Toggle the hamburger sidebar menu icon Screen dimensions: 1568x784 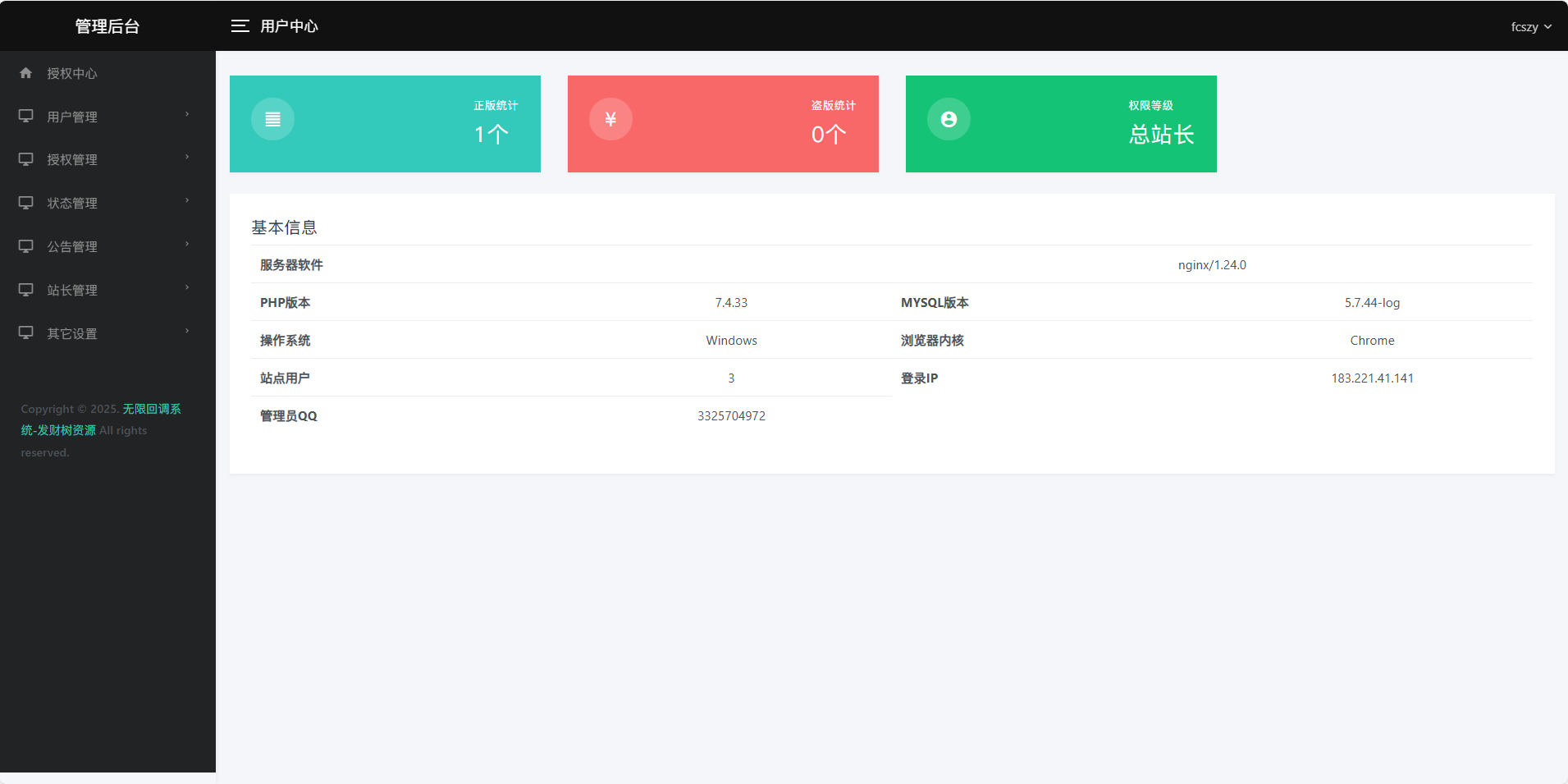240,26
